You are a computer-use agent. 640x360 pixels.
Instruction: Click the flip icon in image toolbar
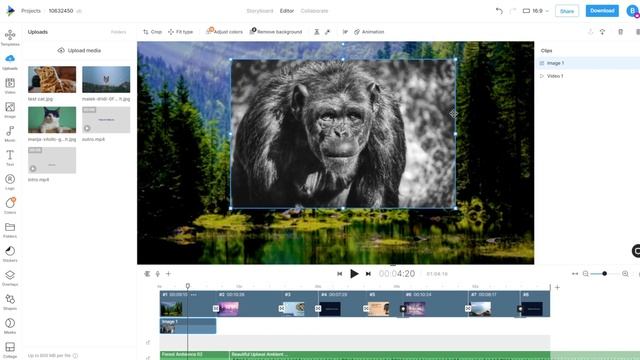click(316, 32)
